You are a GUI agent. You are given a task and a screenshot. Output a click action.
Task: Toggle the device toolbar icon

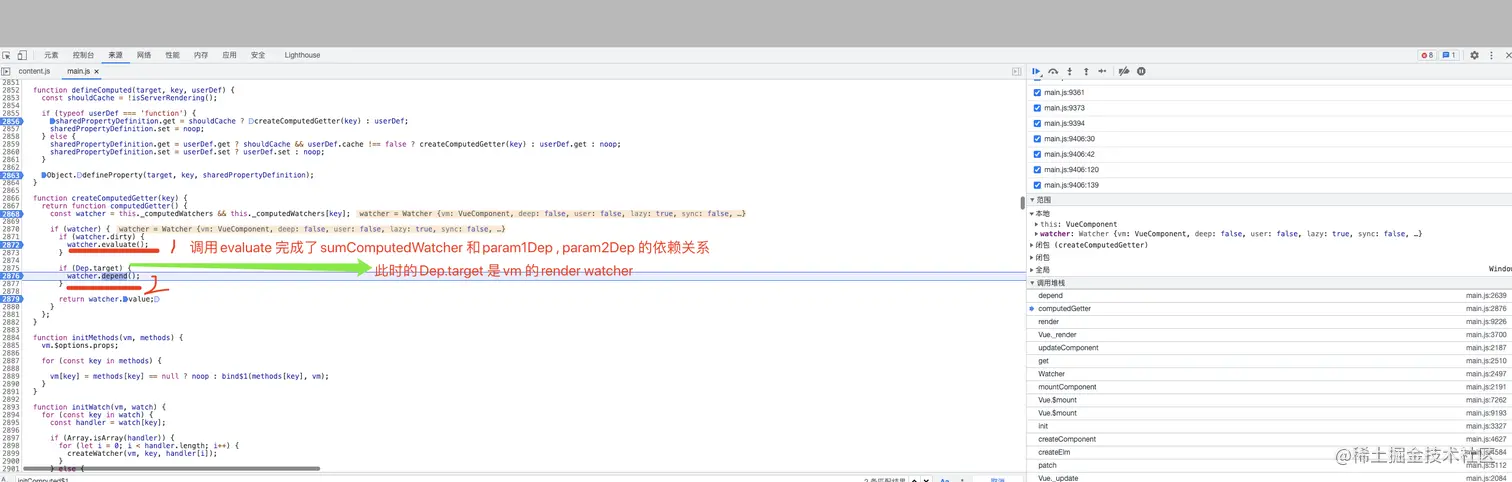(x=21, y=55)
